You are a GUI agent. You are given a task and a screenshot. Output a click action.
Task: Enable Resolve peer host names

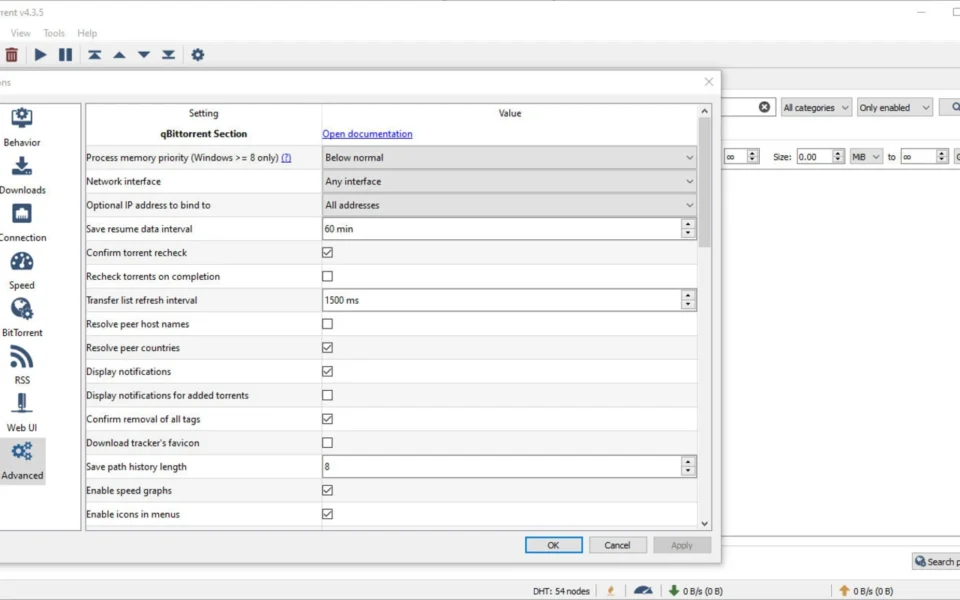click(328, 324)
